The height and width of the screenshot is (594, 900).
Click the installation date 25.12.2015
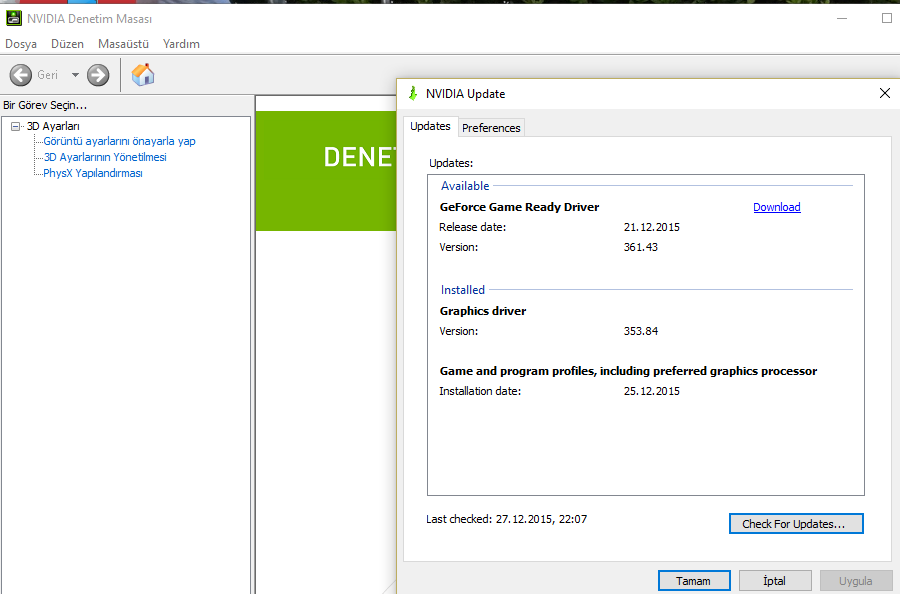pyautogui.click(x=652, y=391)
